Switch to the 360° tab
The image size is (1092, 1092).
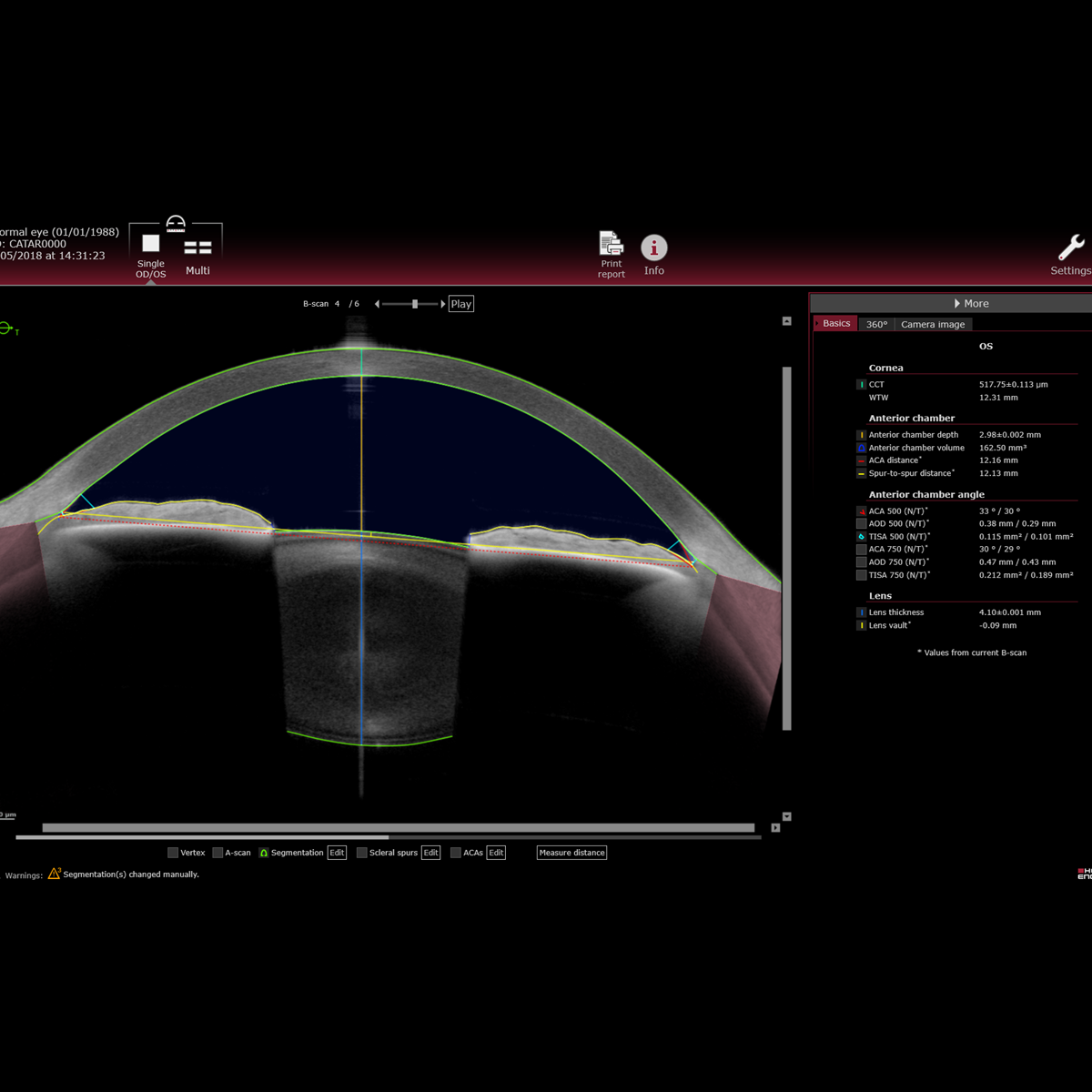click(x=876, y=324)
